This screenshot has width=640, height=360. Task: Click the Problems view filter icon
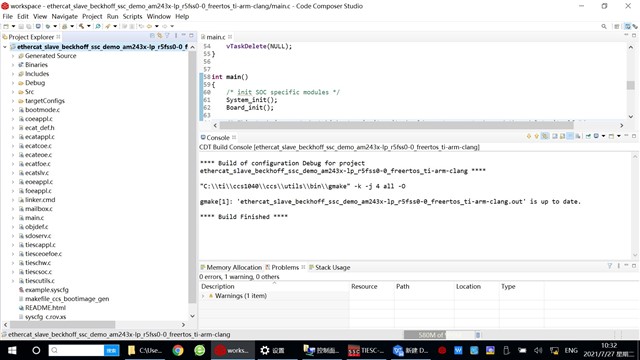[x=610, y=266]
